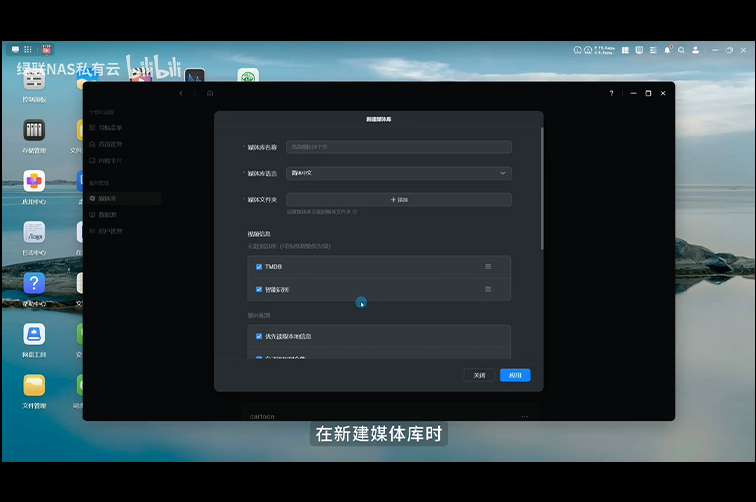Select 用户管理 in the left sidebar
This screenshot has width=756, height=502.
point(109,230)
